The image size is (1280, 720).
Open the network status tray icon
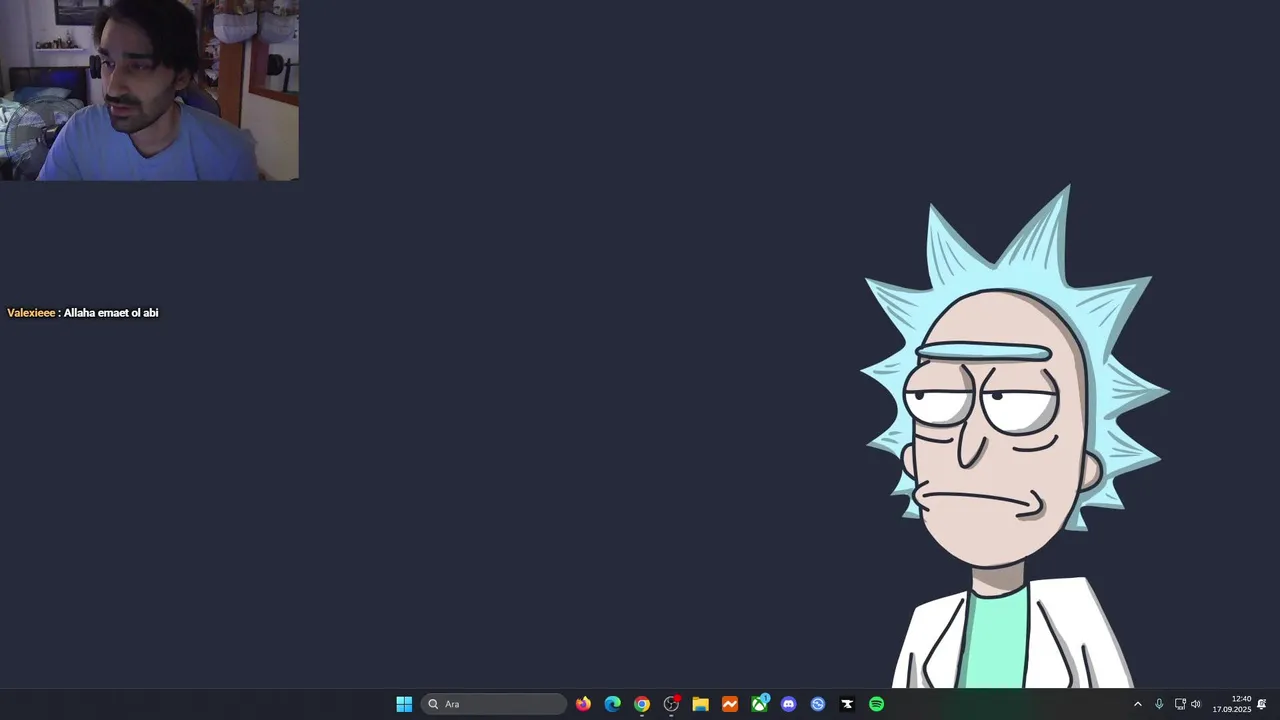click(1180, 704)
